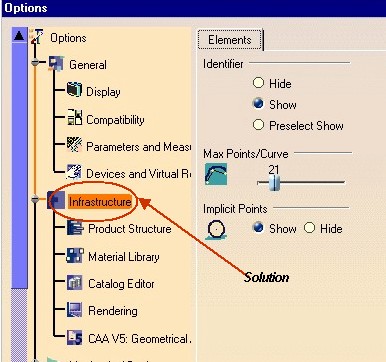The image size is (386, 362).
Task: Enable Show for Implicit Points
Action: (258, 228)
